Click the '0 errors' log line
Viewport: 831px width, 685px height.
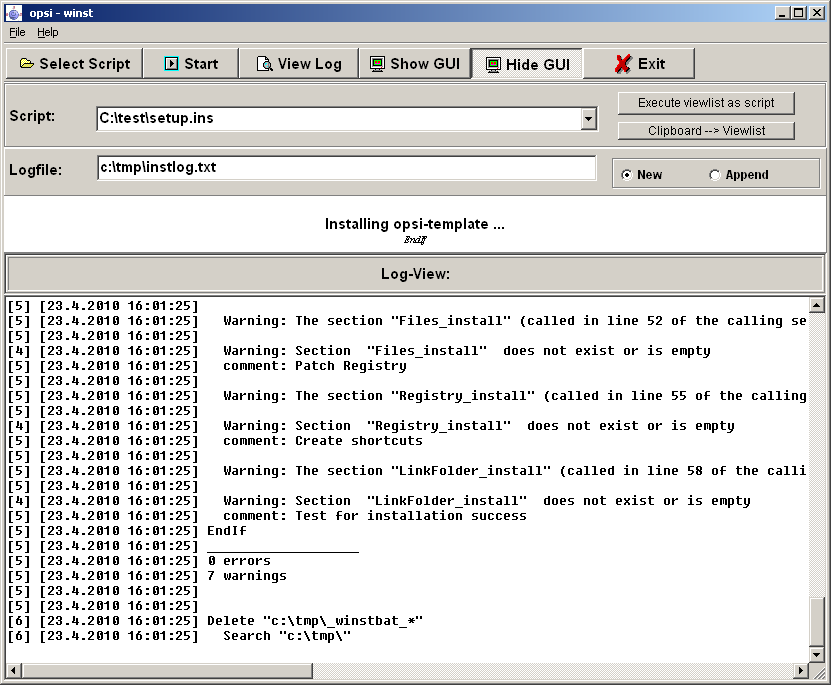[x=239, y=561]
